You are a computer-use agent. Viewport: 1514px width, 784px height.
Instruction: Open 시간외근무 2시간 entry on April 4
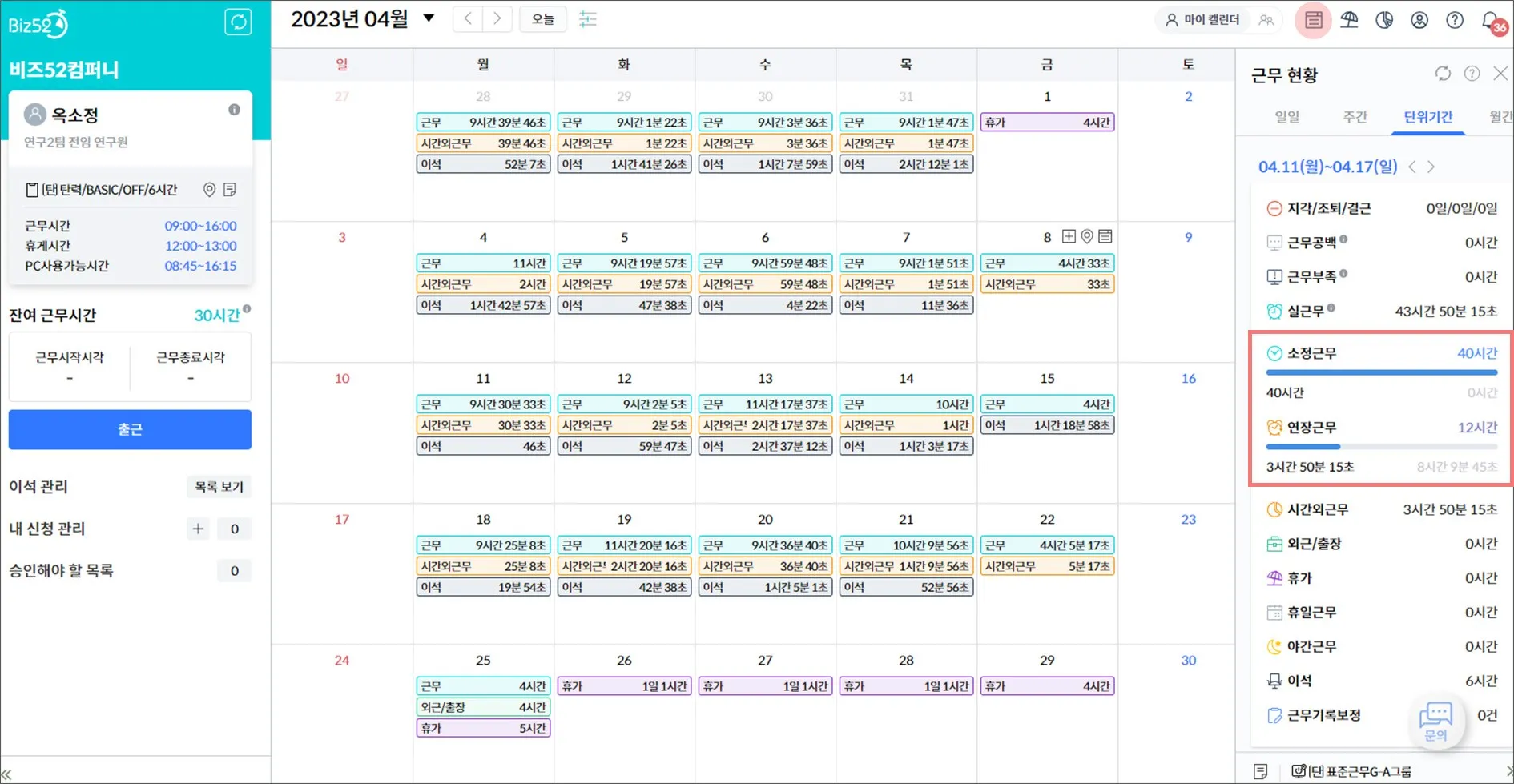[483, 284]
